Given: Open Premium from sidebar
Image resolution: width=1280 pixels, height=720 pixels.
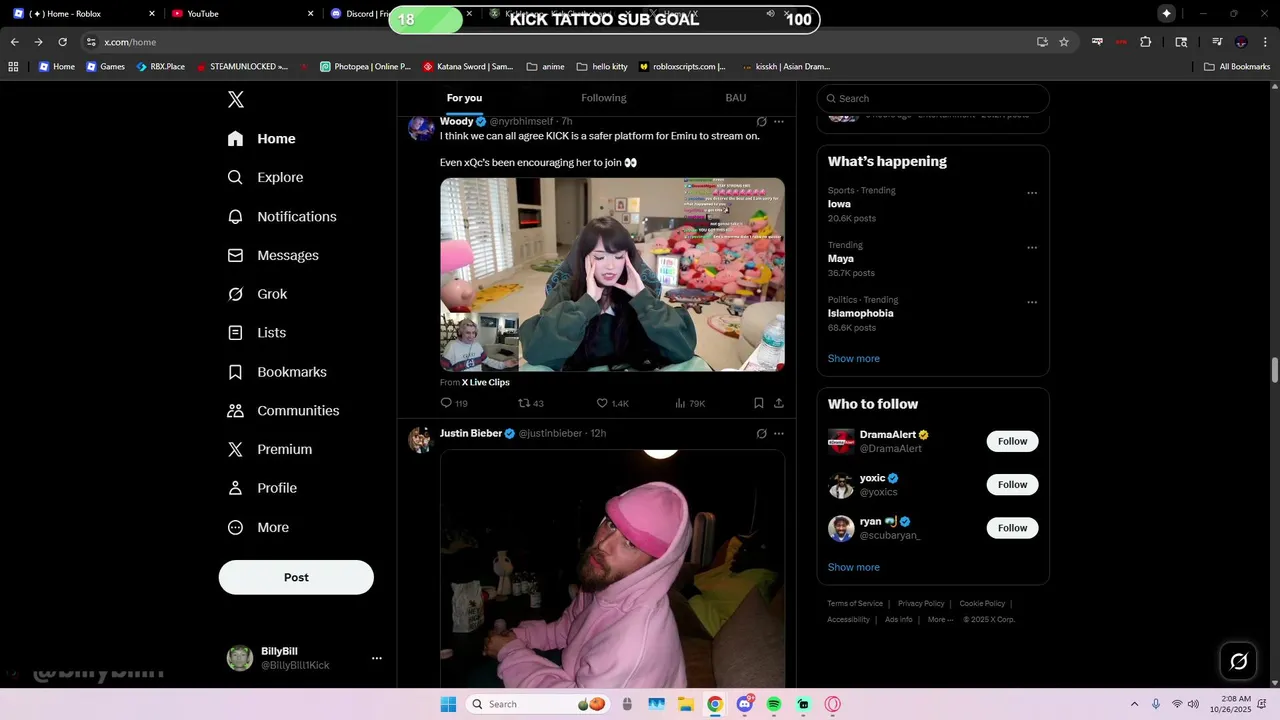Looking at the screenshot, I should point(270,450).
